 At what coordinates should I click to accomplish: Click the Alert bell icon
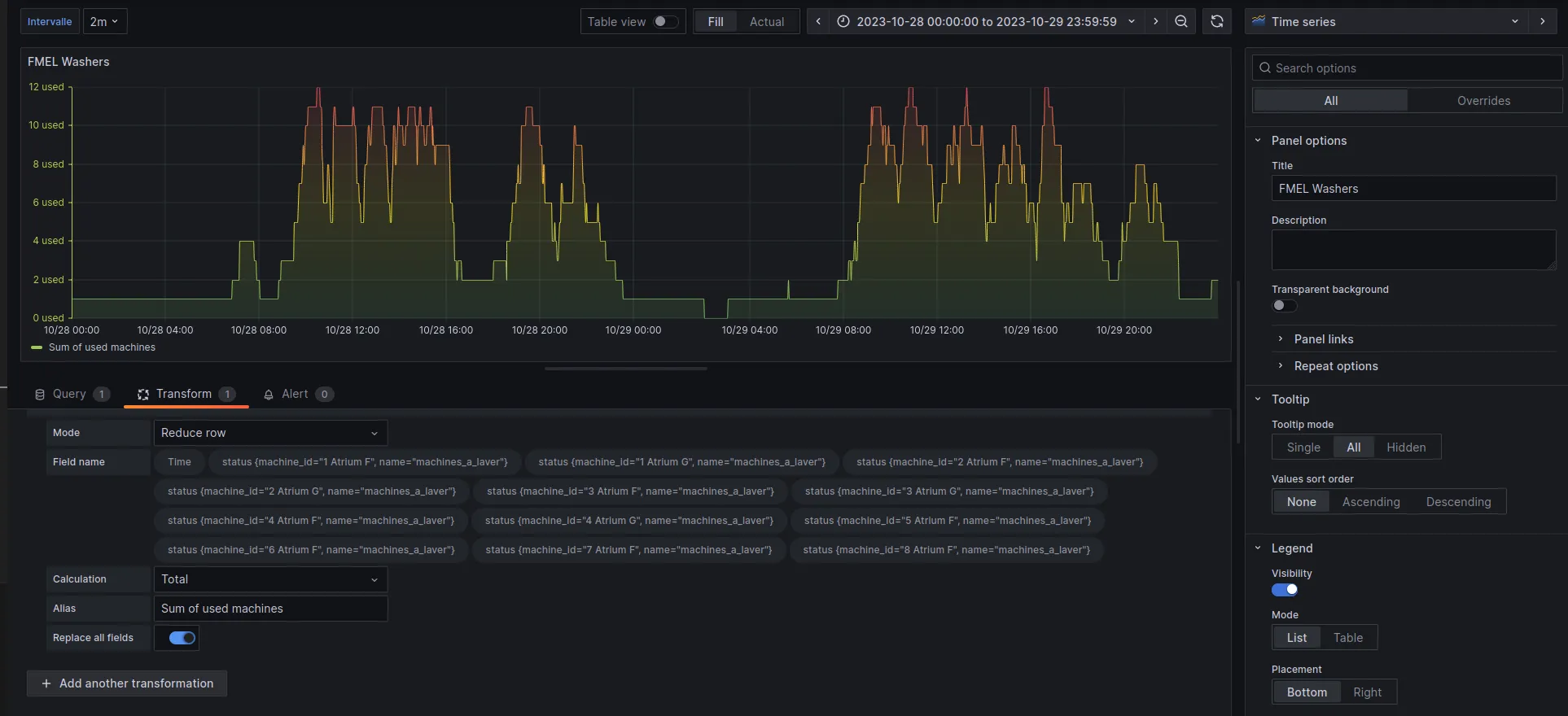[x=269, y=395]
